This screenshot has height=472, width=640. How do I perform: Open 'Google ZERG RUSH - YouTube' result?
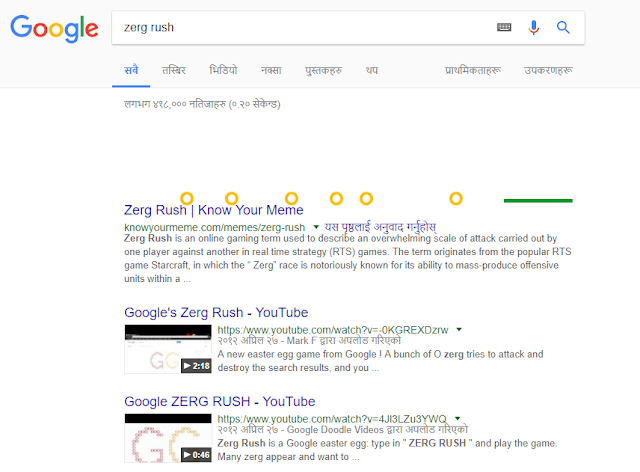click(220, 401)
